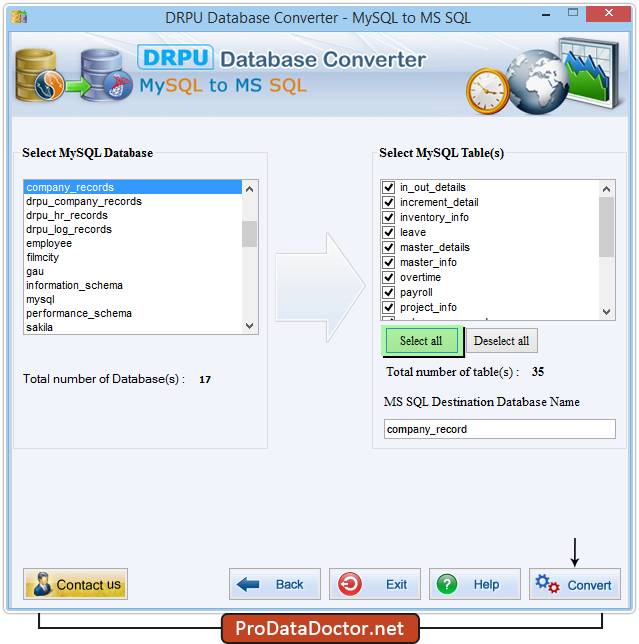The image size is (639, 644).
Task: Uncheck the inventory_info table checkbox
Action: (388, 217)
